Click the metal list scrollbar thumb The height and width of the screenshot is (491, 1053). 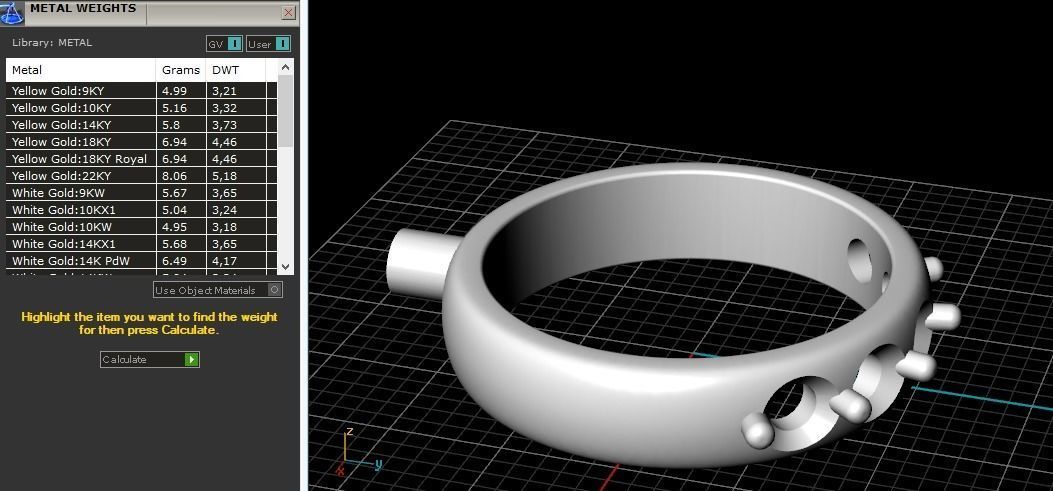285,111
